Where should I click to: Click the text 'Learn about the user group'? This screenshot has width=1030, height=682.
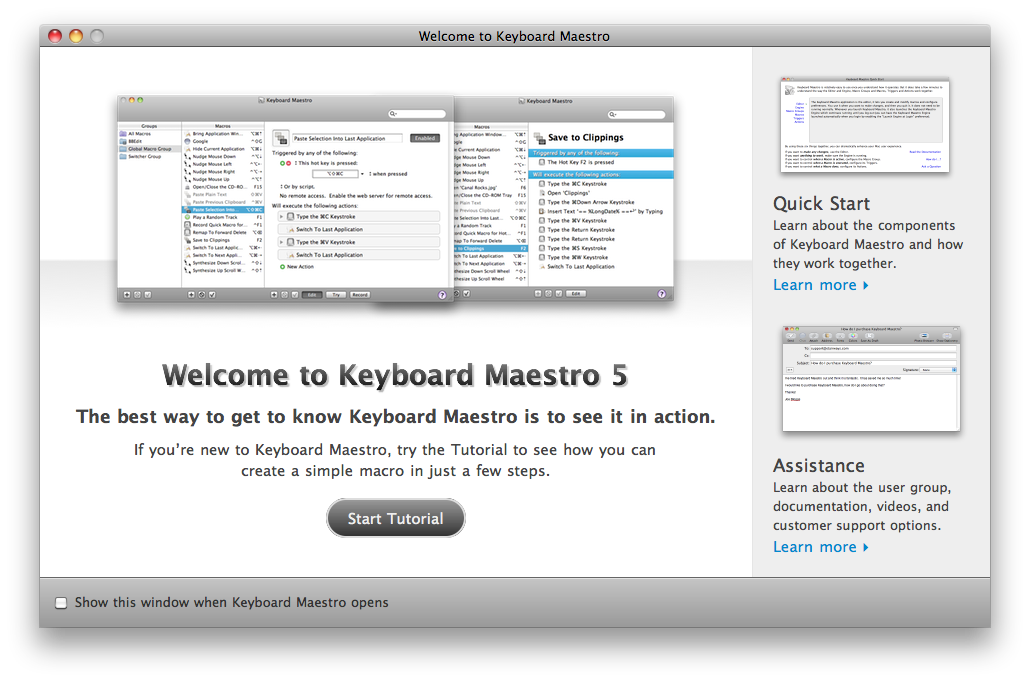(x=862, y=488)
